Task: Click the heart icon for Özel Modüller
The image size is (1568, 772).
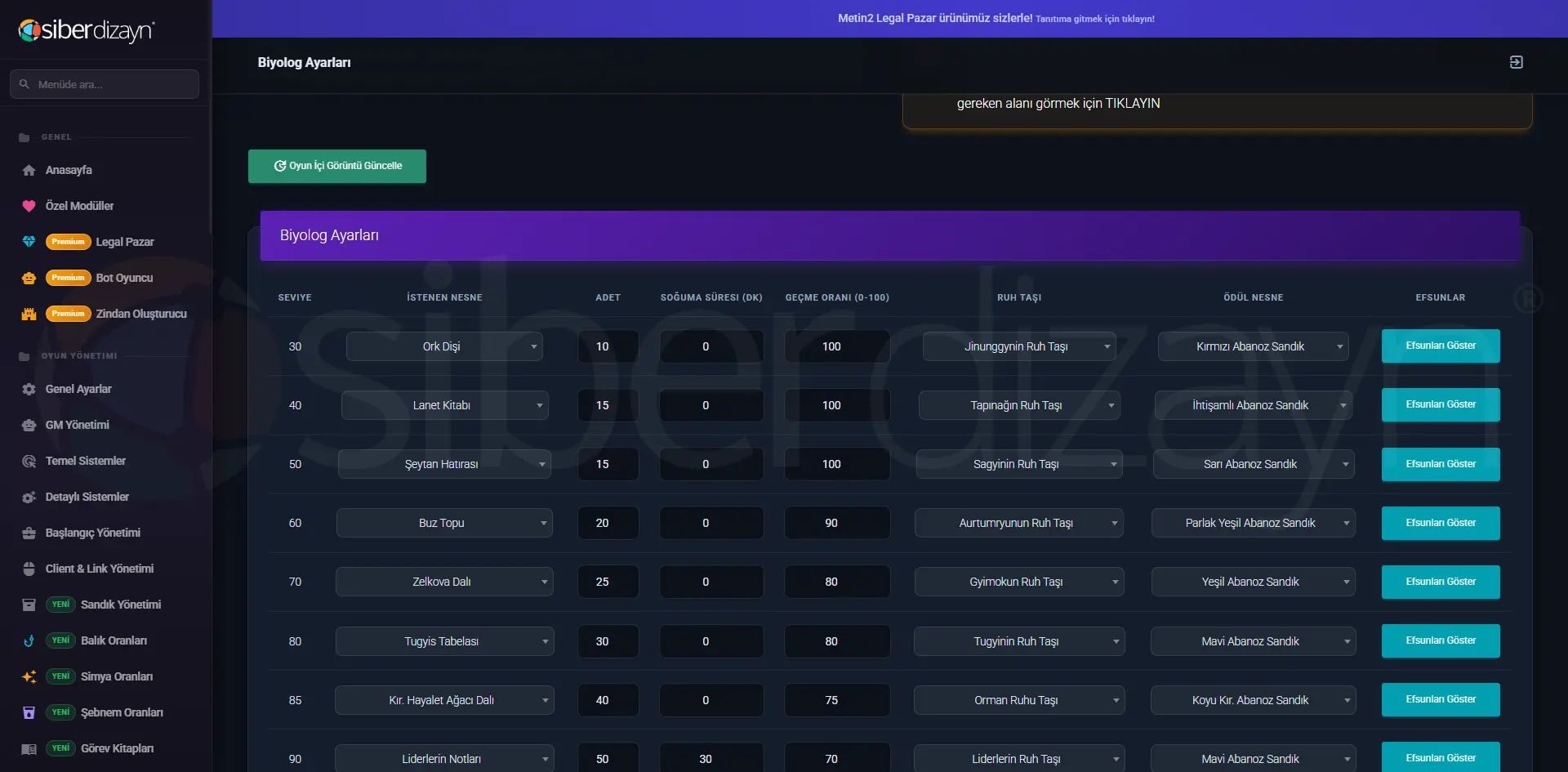Action: 29,206
